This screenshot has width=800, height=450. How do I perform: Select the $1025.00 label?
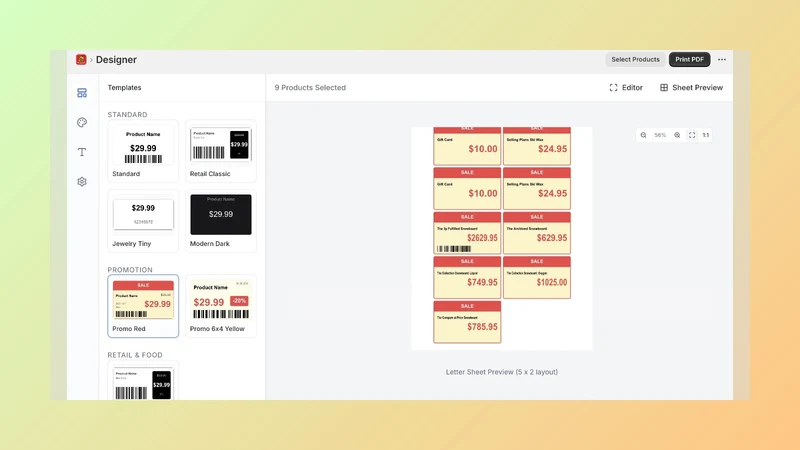(x=537, y=278)
